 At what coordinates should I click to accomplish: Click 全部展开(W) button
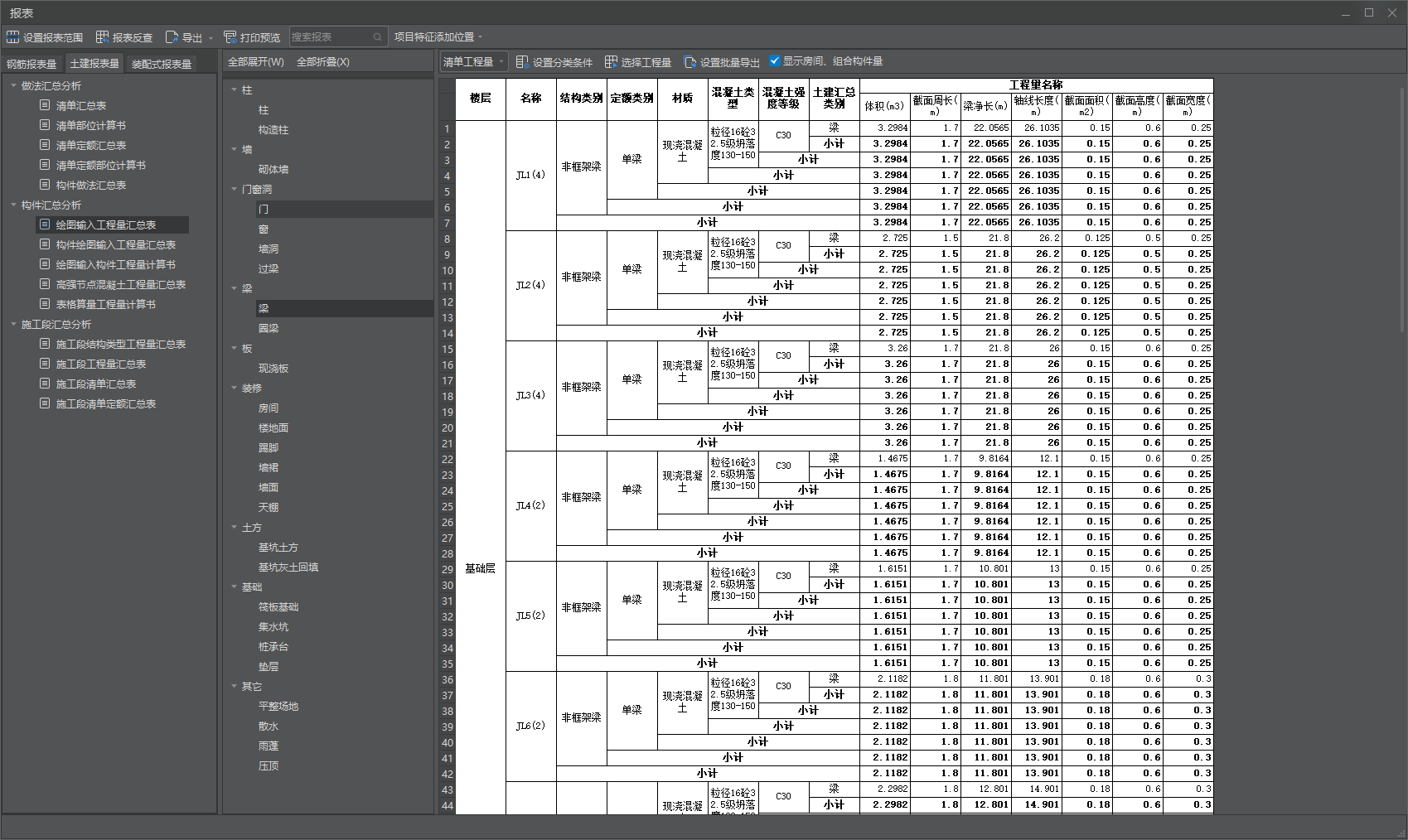tap(256, 62)
